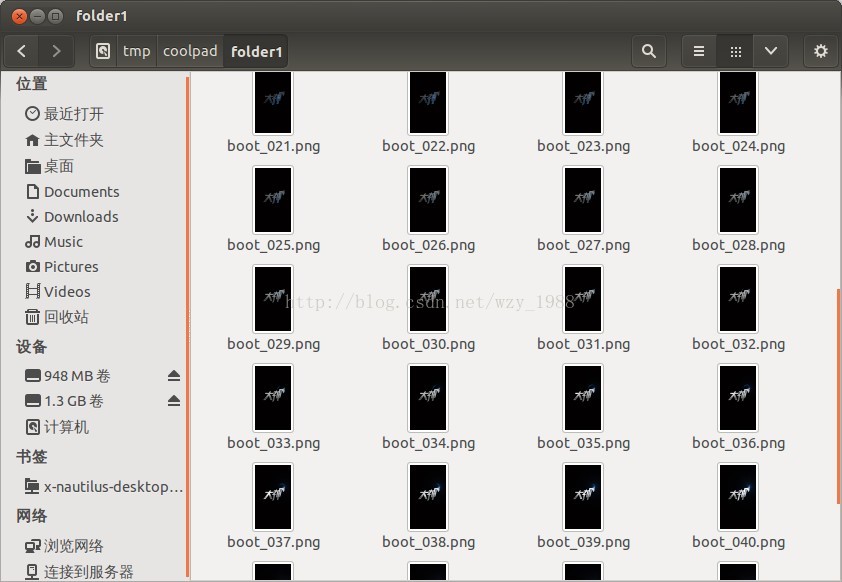The width and height of the screenshot is (842, 582).
Task: Select boot_026.png thumbnail
Action: (x=428, y=200)
